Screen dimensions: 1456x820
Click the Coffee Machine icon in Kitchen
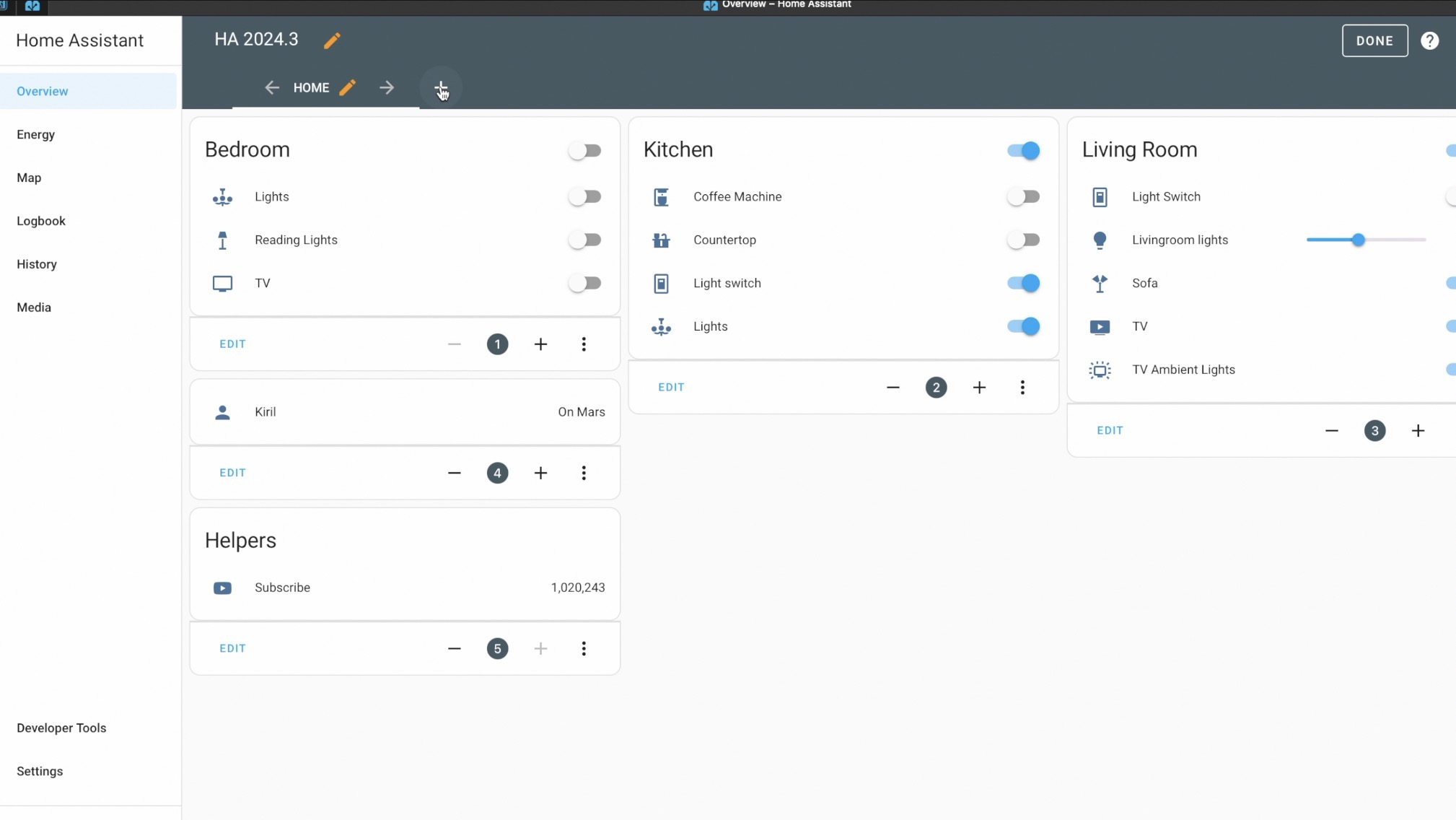[x=661, y=196]
